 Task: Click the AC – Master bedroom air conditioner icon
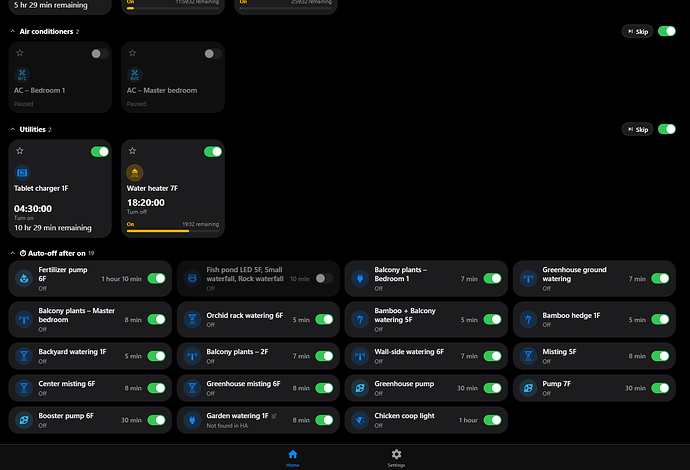coord(135,75)
